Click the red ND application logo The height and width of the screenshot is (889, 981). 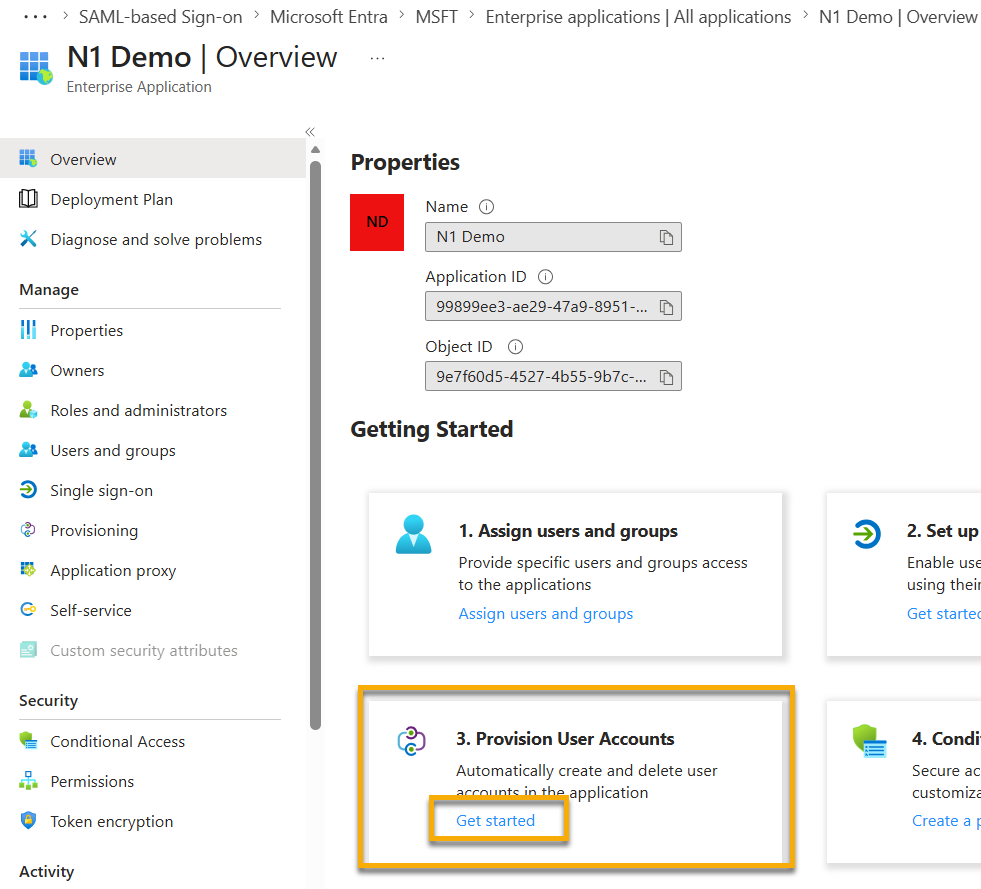click(x=377, y=222)
